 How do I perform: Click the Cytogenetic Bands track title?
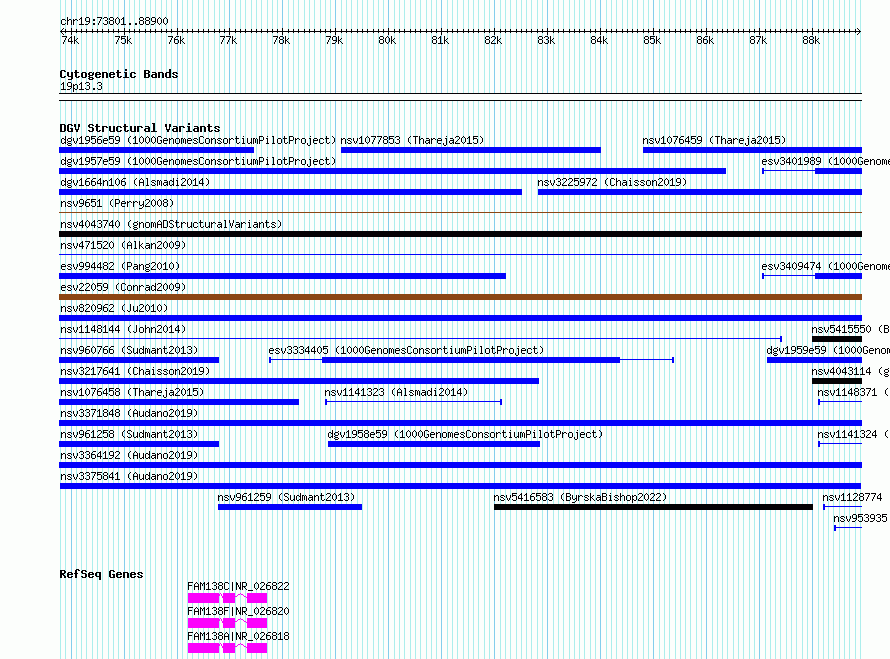point(119,74)
